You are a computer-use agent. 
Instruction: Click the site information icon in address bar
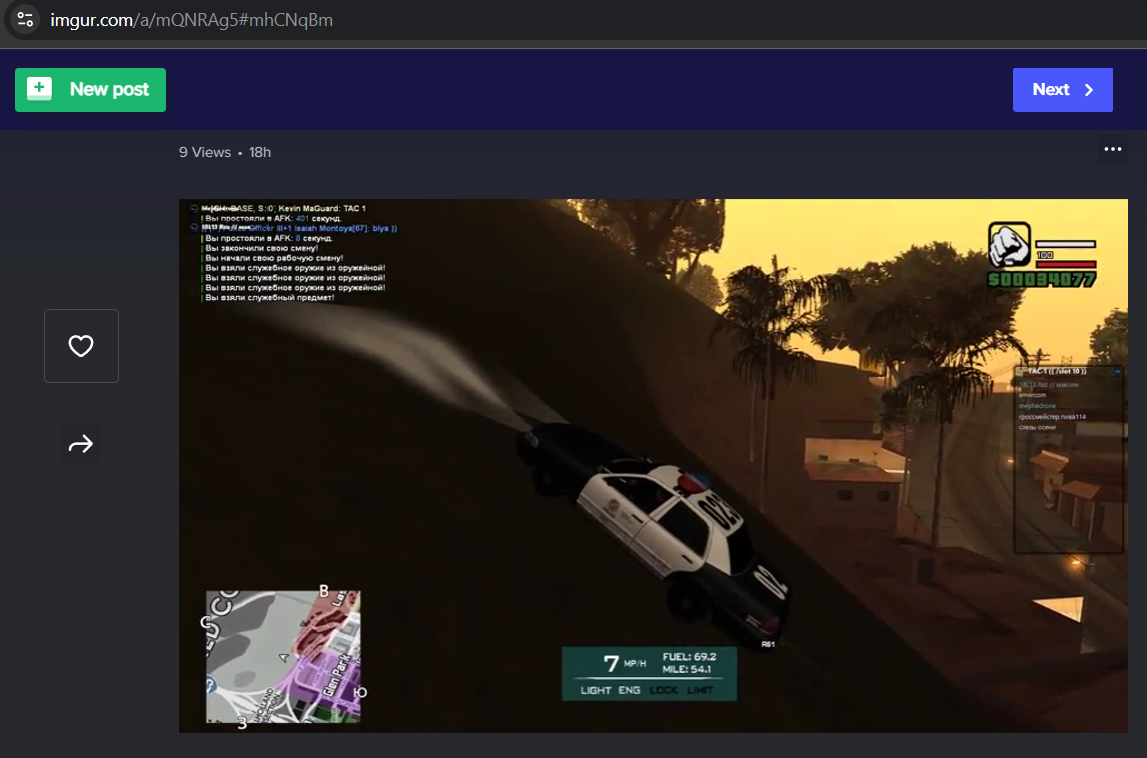pyautogui.click(x=25, y=19)
